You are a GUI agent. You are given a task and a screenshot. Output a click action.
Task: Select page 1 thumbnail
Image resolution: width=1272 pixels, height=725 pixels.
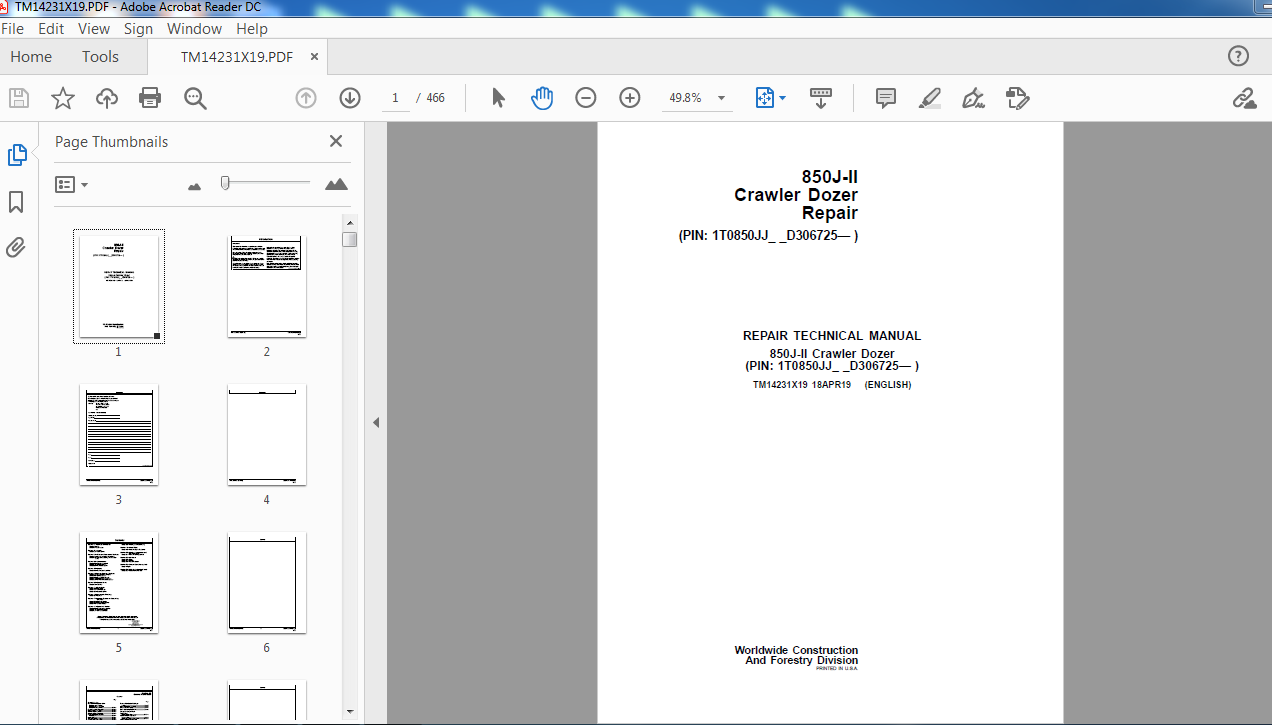click(x=118, y=286)
